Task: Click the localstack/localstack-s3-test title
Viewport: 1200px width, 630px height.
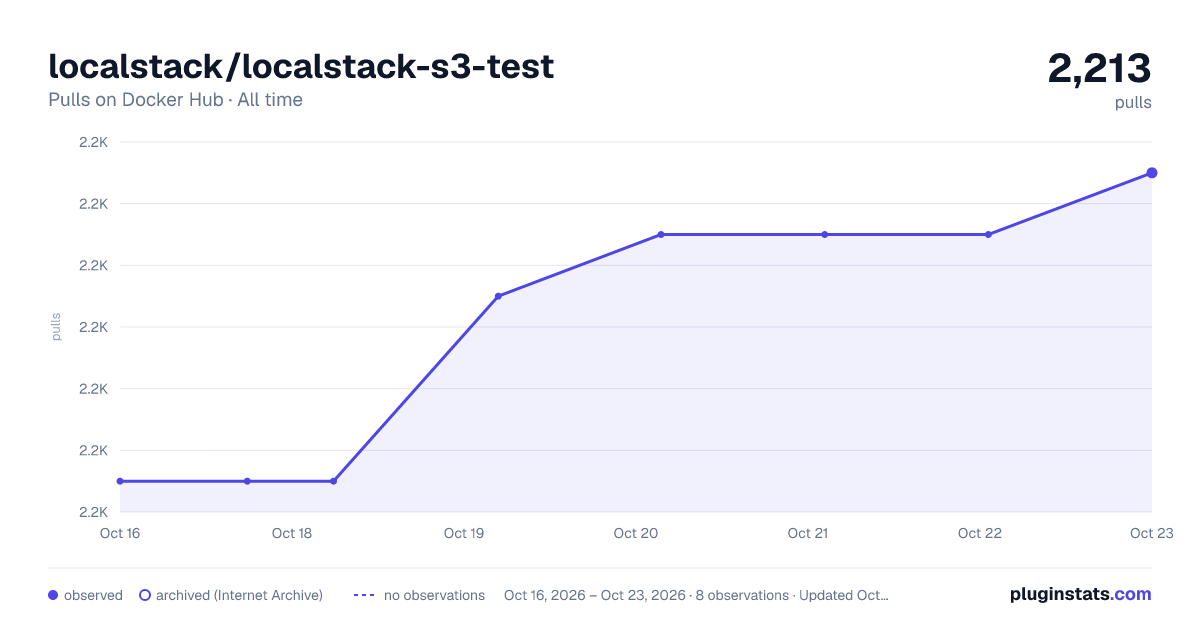Action: [301, 66]
